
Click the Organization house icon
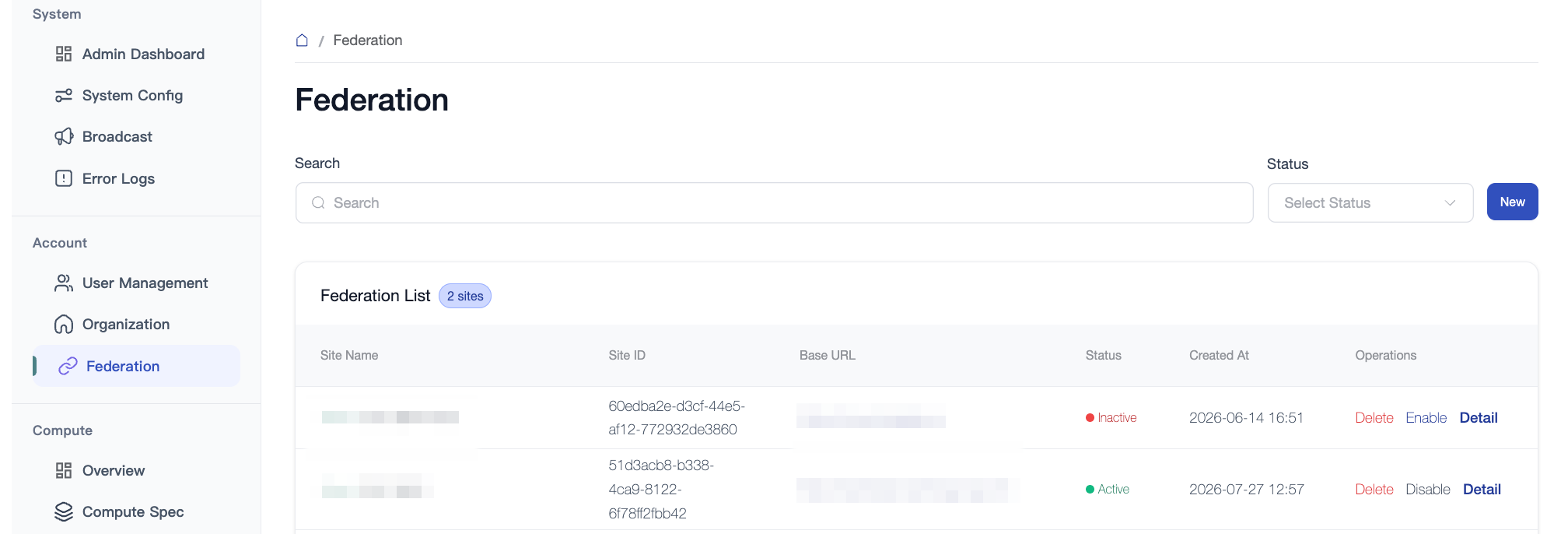[64, 325]
